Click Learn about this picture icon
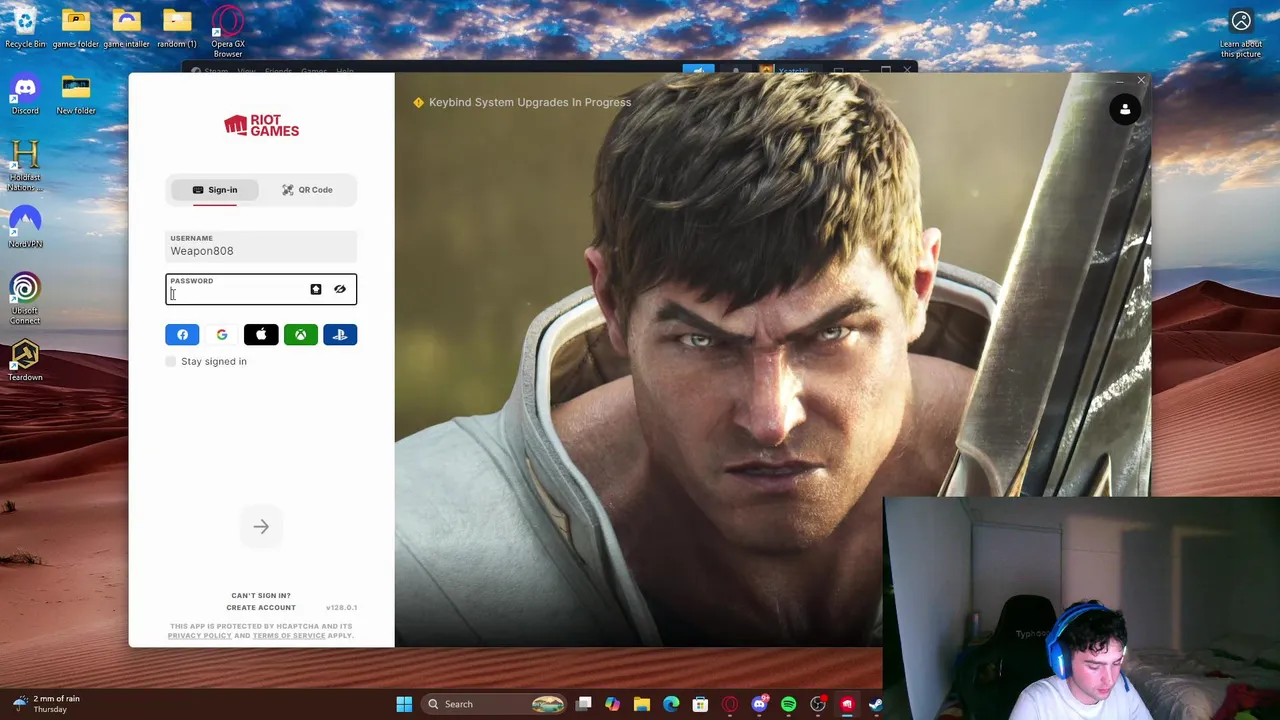The width and height of the screenshot is (1280, 720). pyautogui.click(x=1241, y=32)
